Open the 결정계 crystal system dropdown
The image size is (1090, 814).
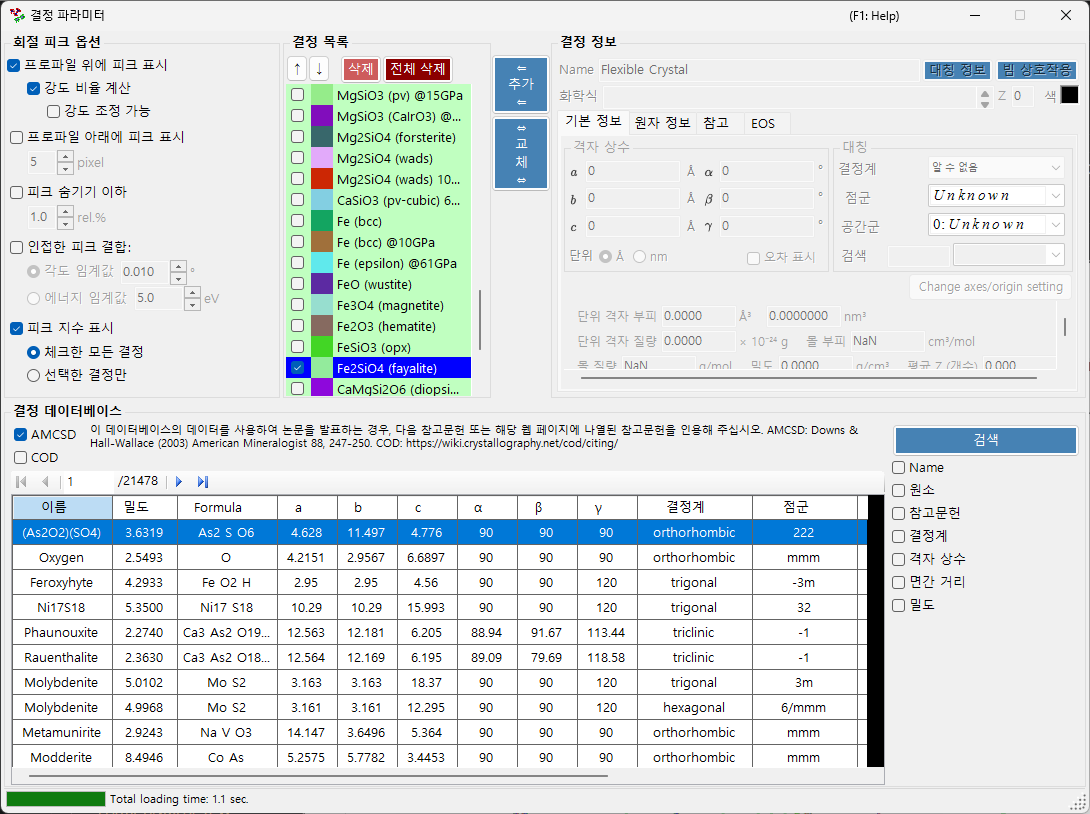(995, 168)
